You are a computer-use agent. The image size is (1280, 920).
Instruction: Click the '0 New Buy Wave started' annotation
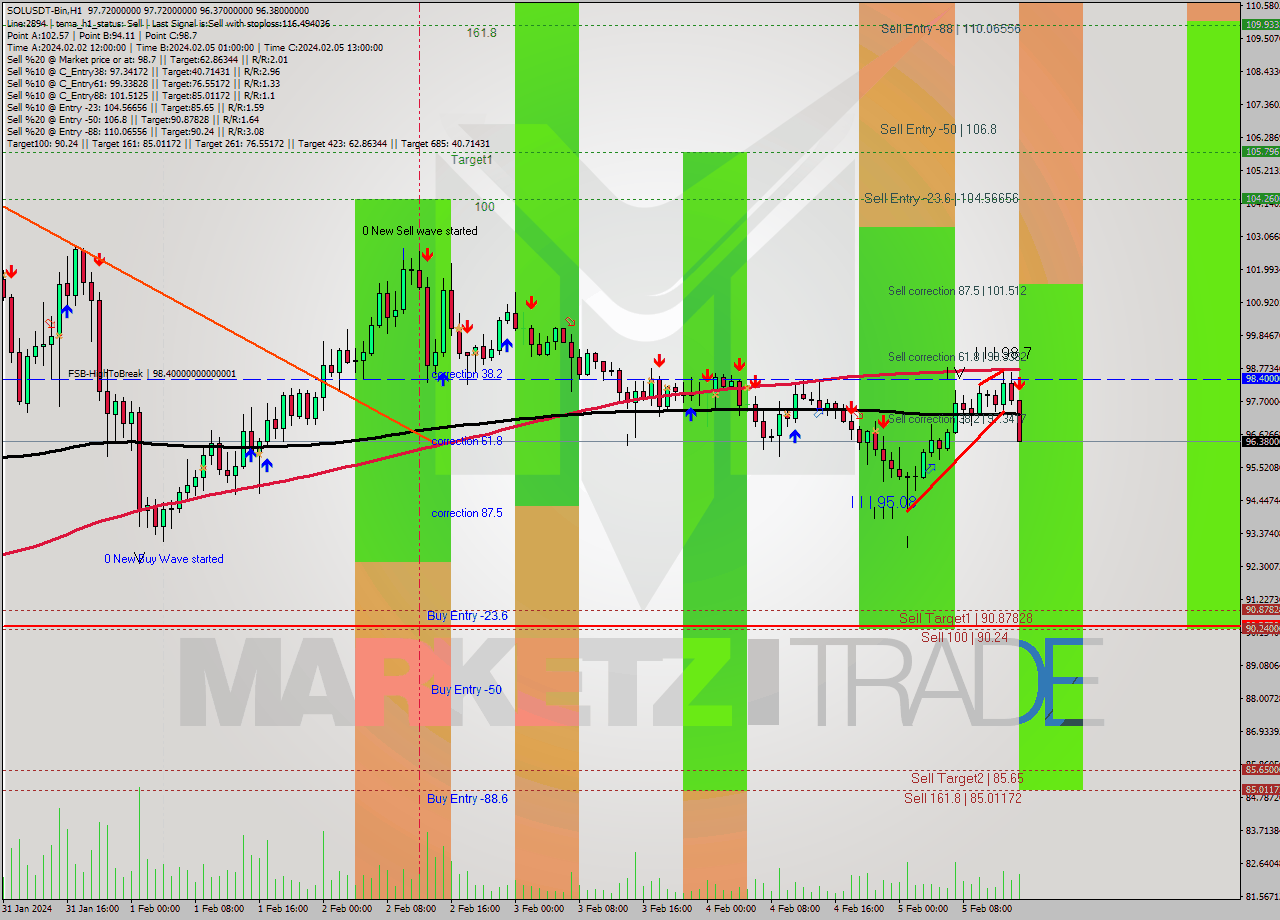coord(164,559)
